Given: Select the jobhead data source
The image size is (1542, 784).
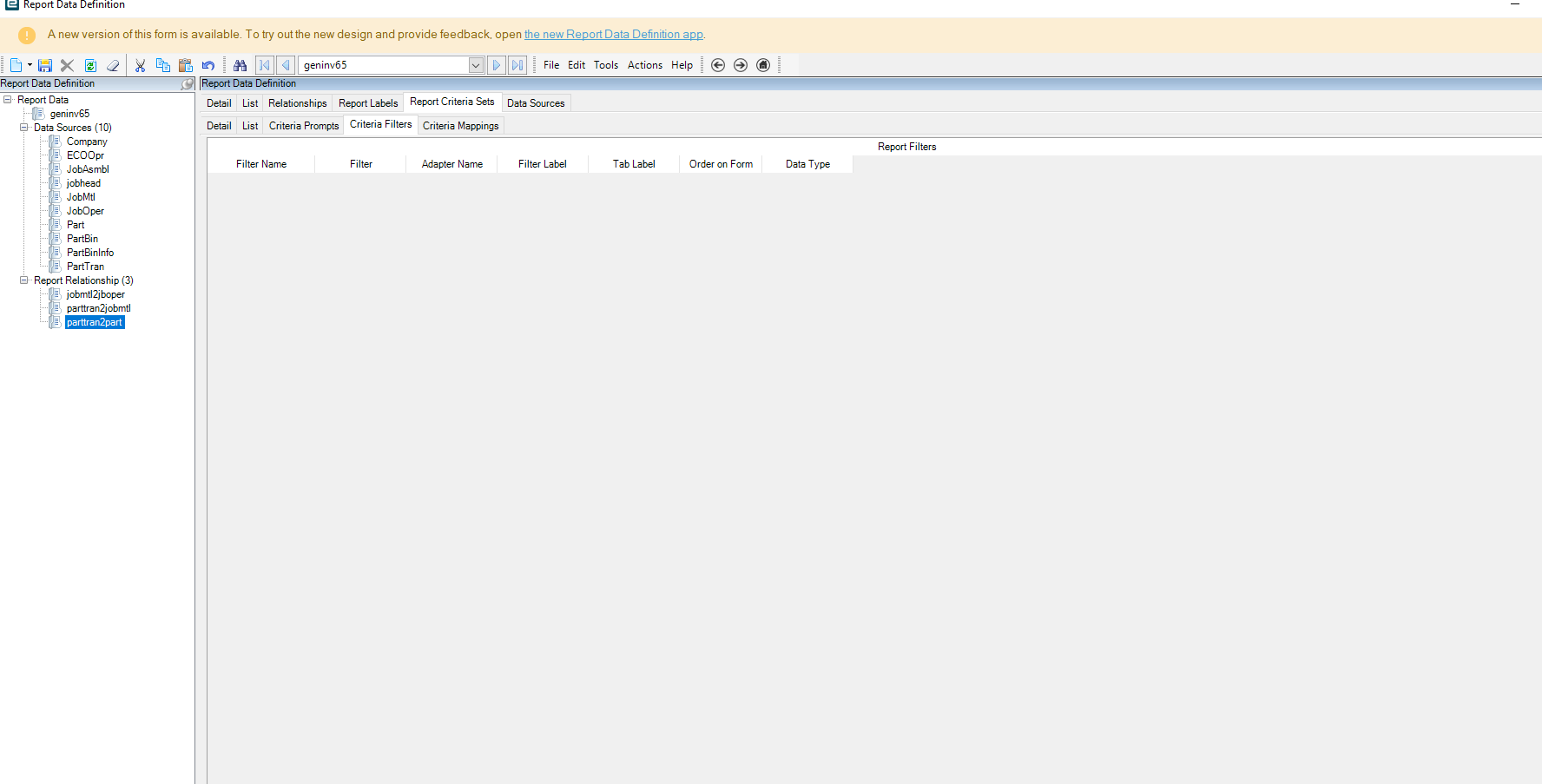Looking at the screenshot, I should [x=83, y=183].
